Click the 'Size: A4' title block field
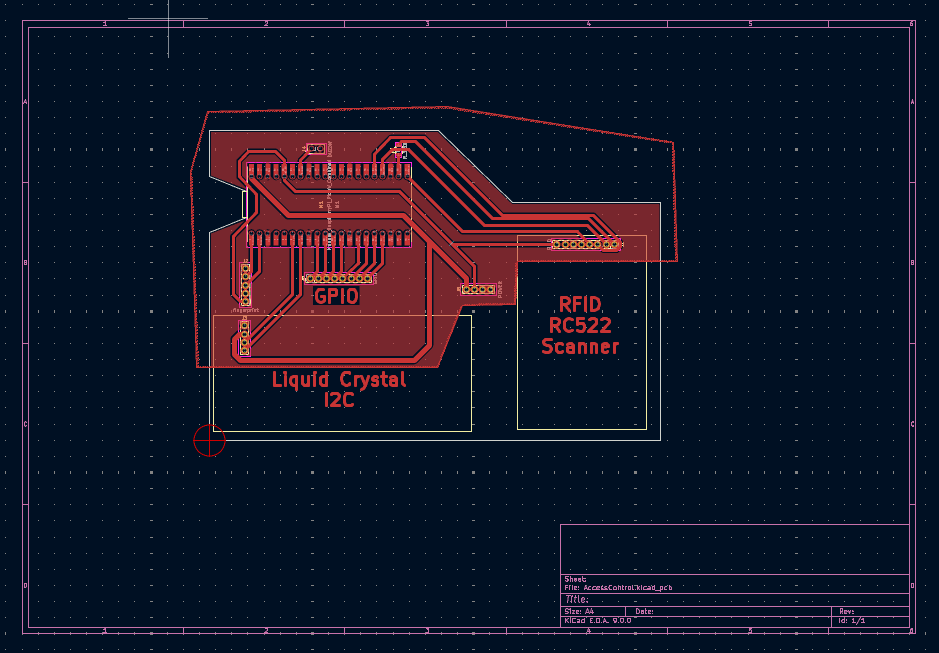This screenshot has height=653, width=939. click(x=579, y=612)
